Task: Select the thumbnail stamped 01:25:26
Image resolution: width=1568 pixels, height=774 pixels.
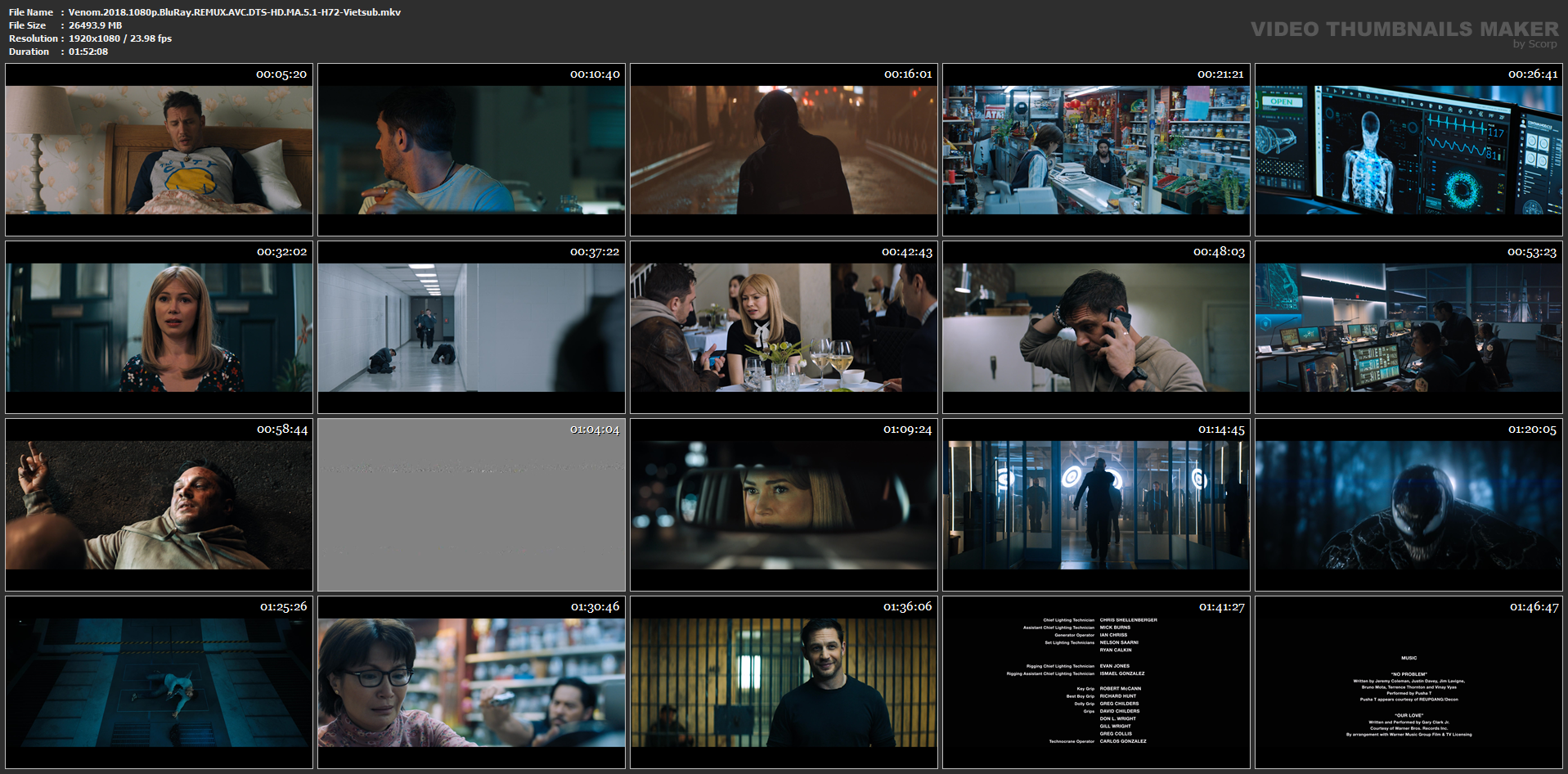Action: [x=159, y=682]
